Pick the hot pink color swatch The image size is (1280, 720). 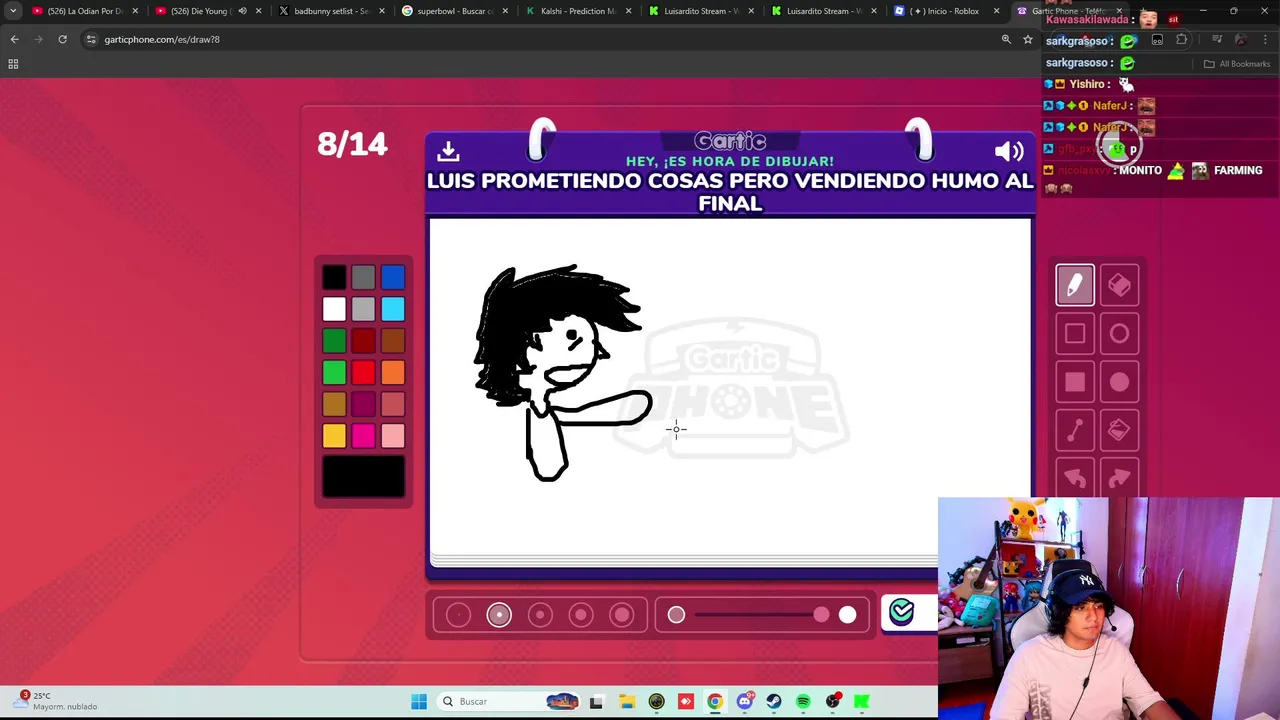363,436
